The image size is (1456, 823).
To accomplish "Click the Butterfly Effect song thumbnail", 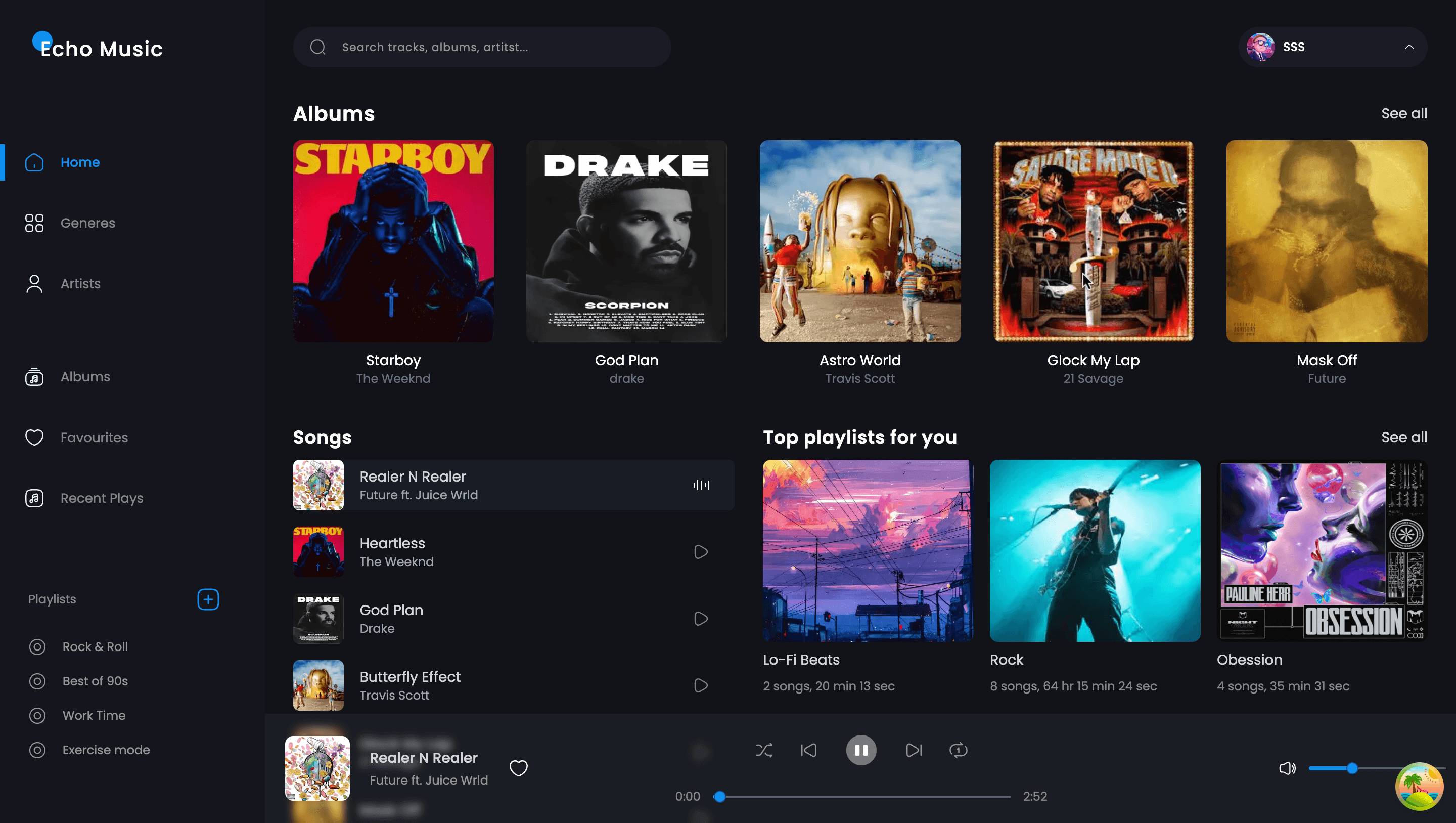I will [x=318, y=685].
